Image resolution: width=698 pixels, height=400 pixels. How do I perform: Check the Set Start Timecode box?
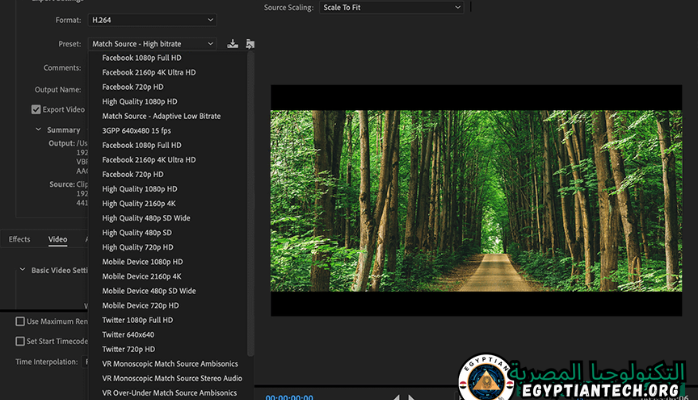(20, 341)
